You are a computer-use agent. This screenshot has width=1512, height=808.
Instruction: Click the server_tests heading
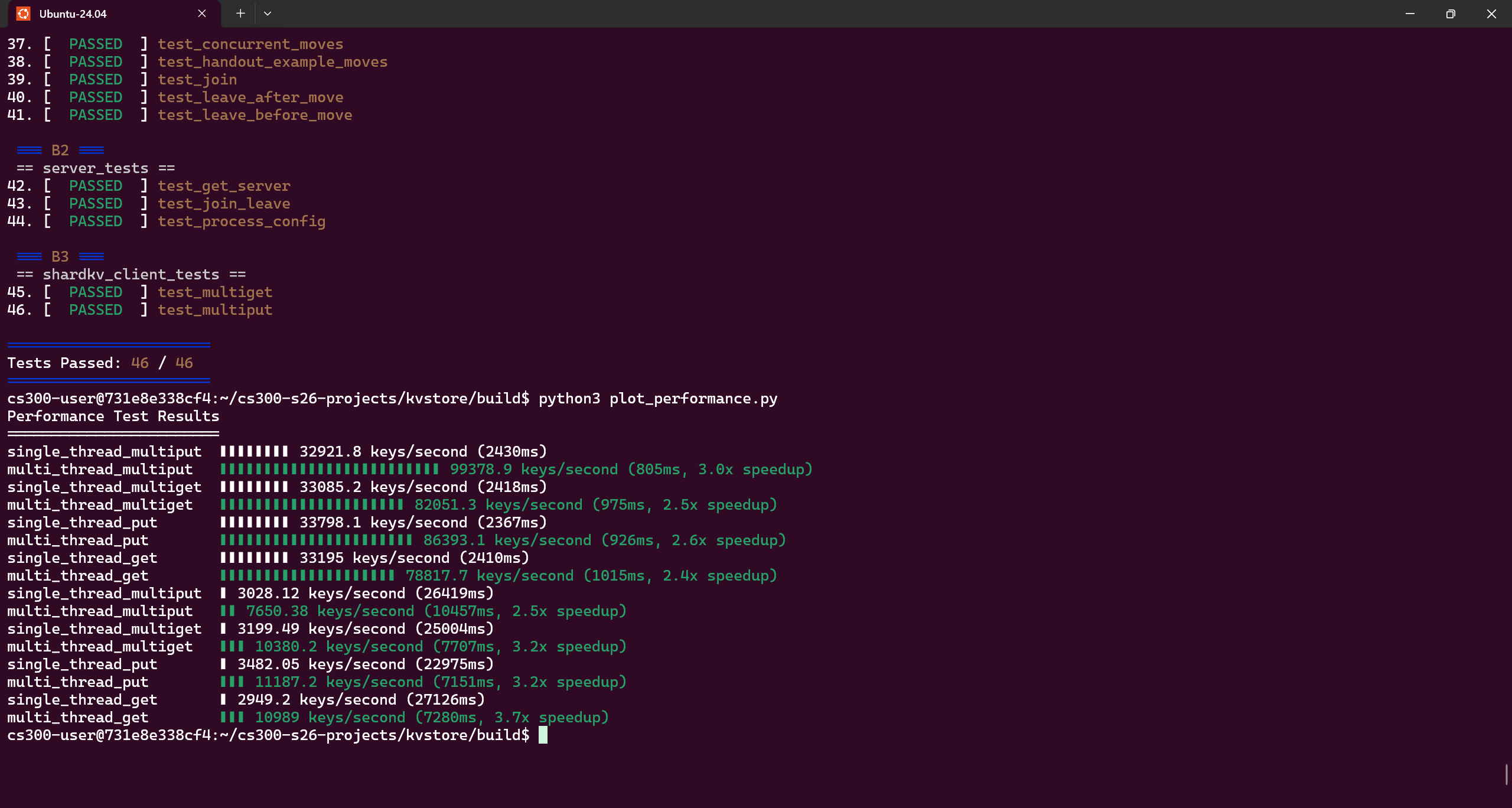96,168
